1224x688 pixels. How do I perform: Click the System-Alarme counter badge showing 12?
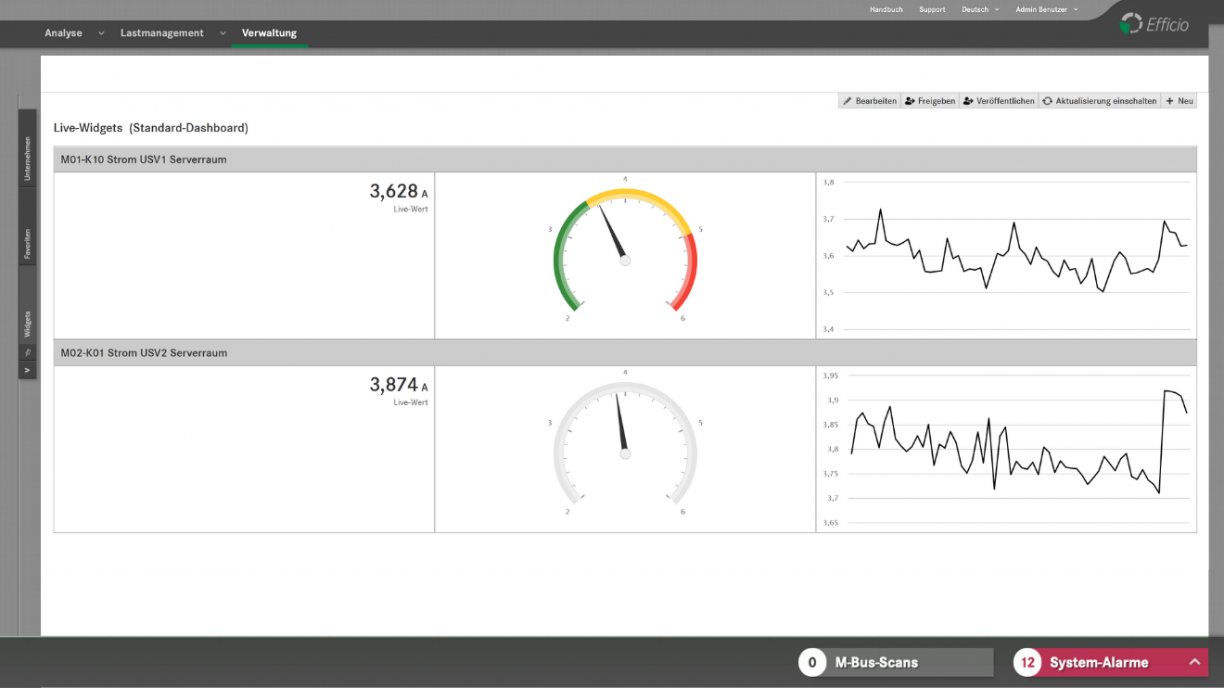(1028, 662)
